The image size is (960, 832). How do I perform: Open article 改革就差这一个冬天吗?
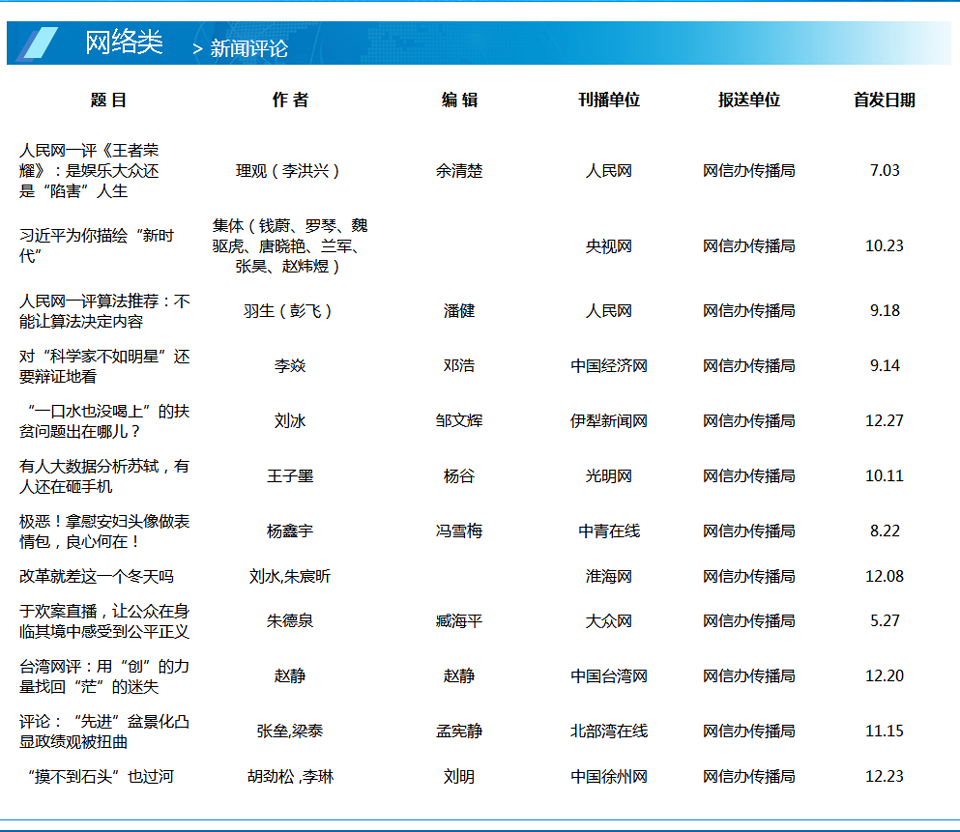(x=97, y=576)
